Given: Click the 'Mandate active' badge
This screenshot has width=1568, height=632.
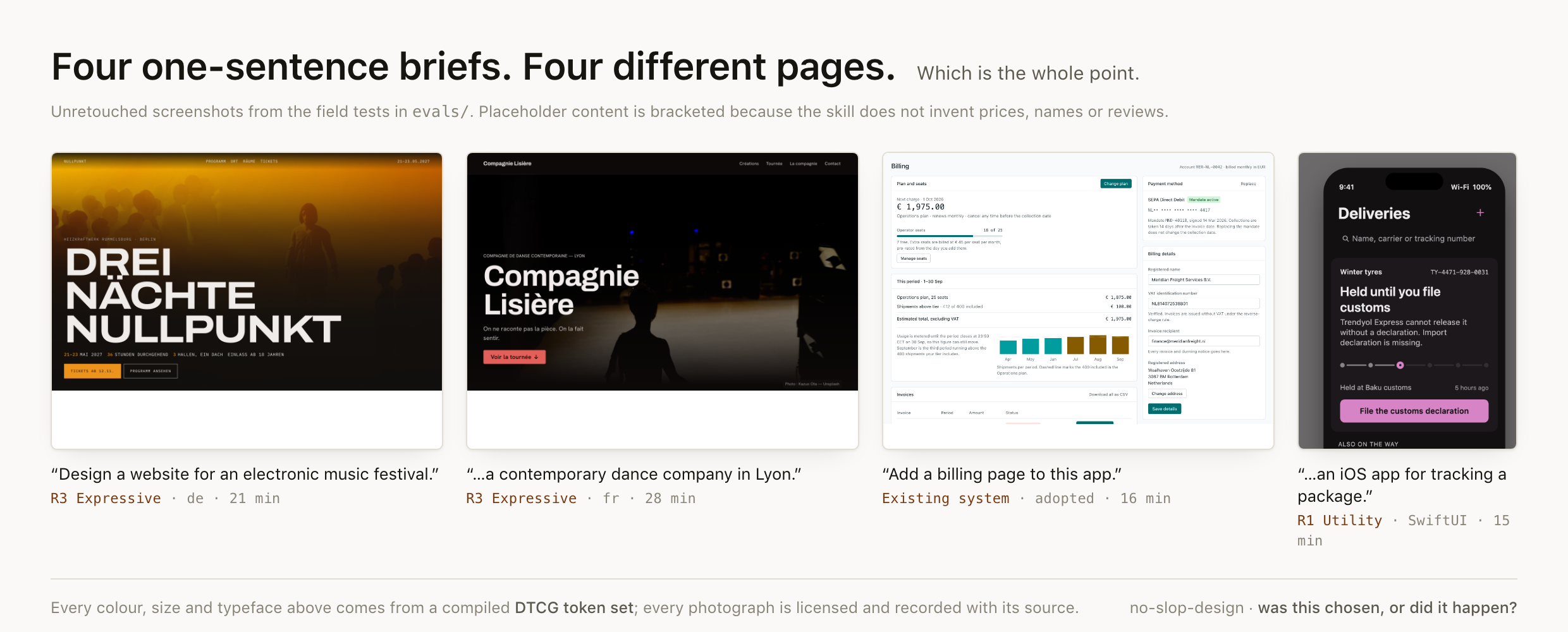Looking at the screenshot, I should pyautogui.click(x=1203, y=200).
